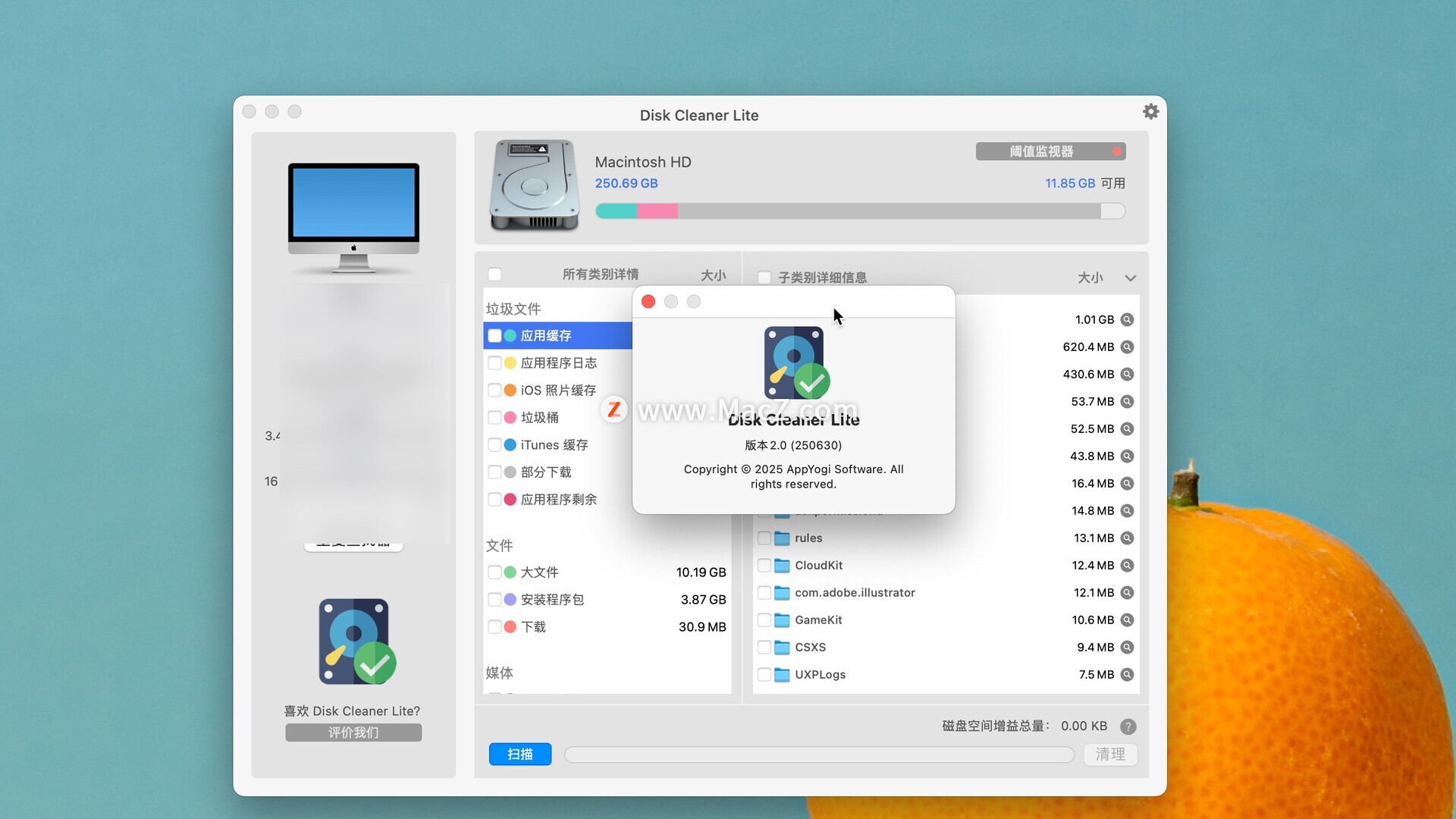Reveal the 430.6 MB item with magnifier icon
This screenshot has width=1456, height=819.
coord(1127,375)
